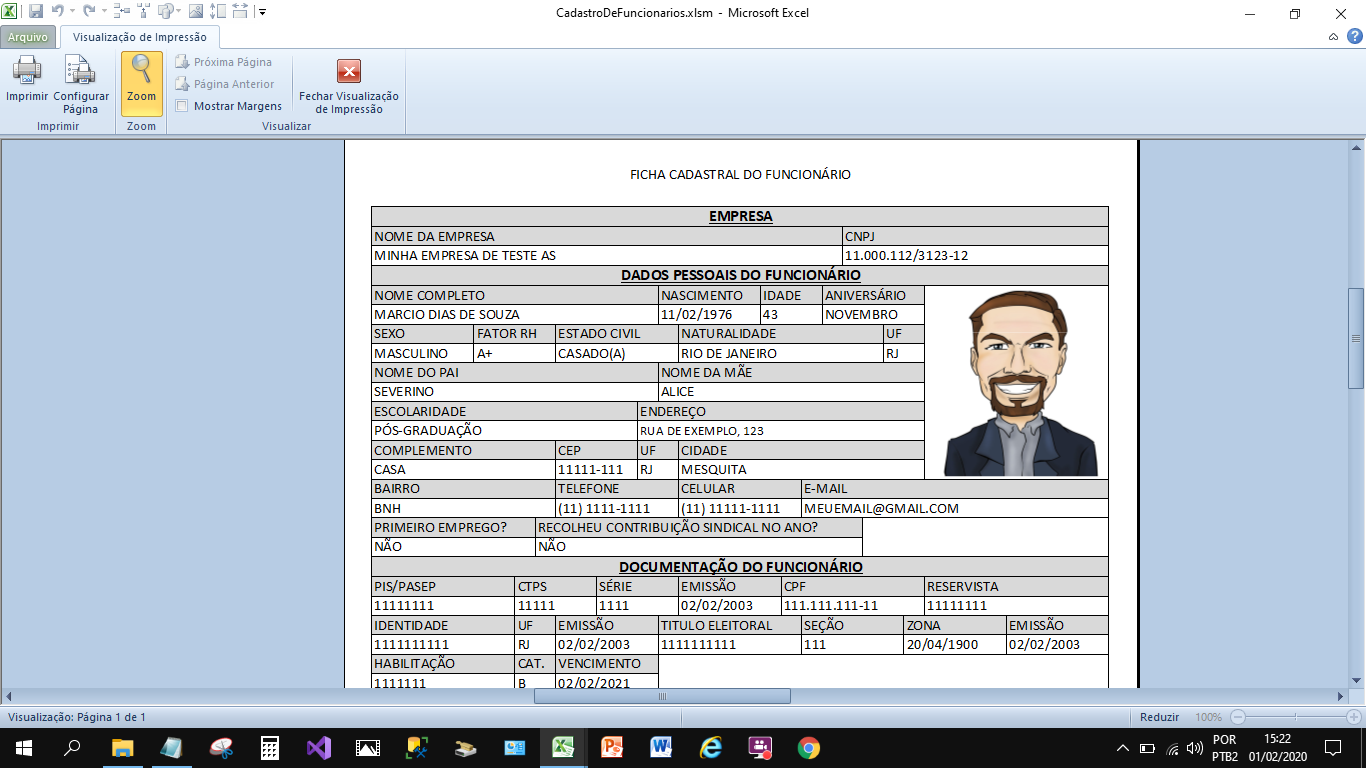
Task: Open Customize Quick Access Toolbar dropdown
Action: [x=263, y=12]
